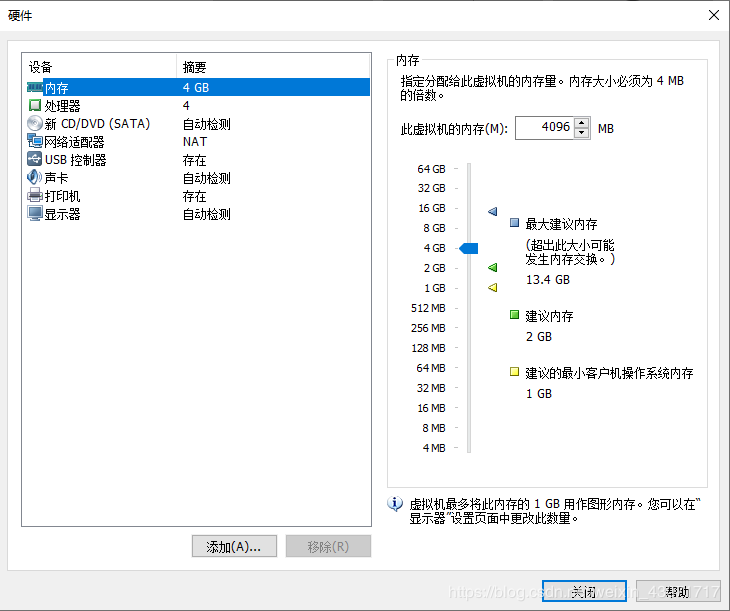Screen dimensions: 730x611
Task: Close the 硬件 dialog with the X button
Action: tap(713, 15)
